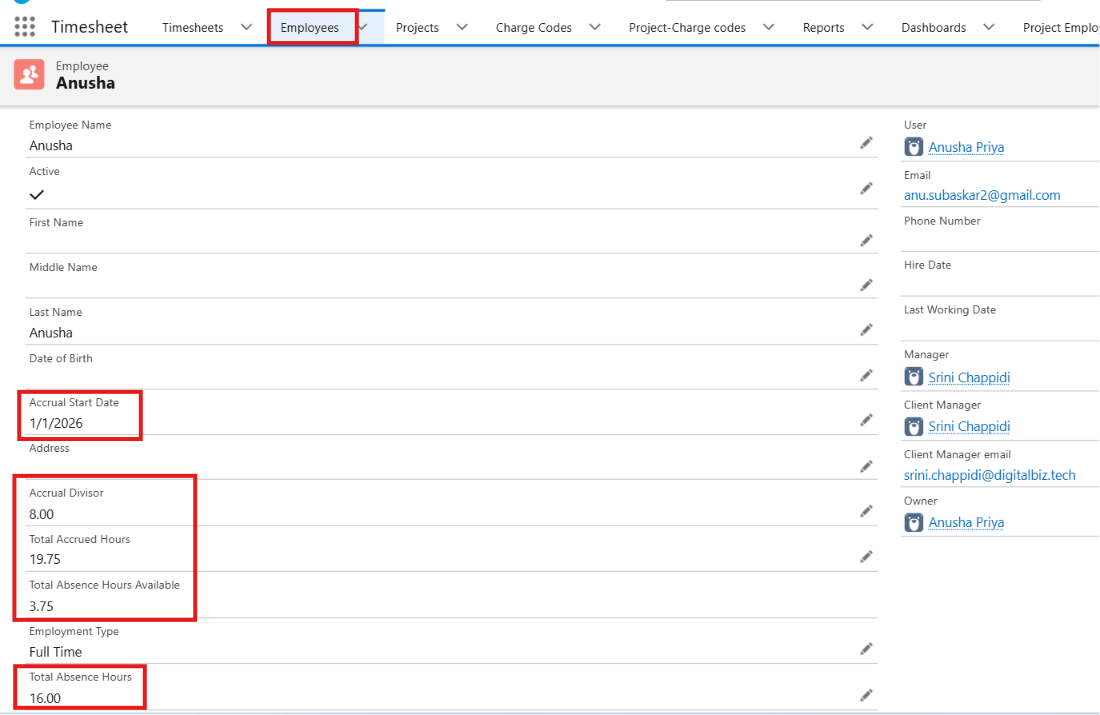The width and height of the screenshot is (1100, 715).
Task: Open the Project-Charge codes tab
Action: [x=687, y=27]
